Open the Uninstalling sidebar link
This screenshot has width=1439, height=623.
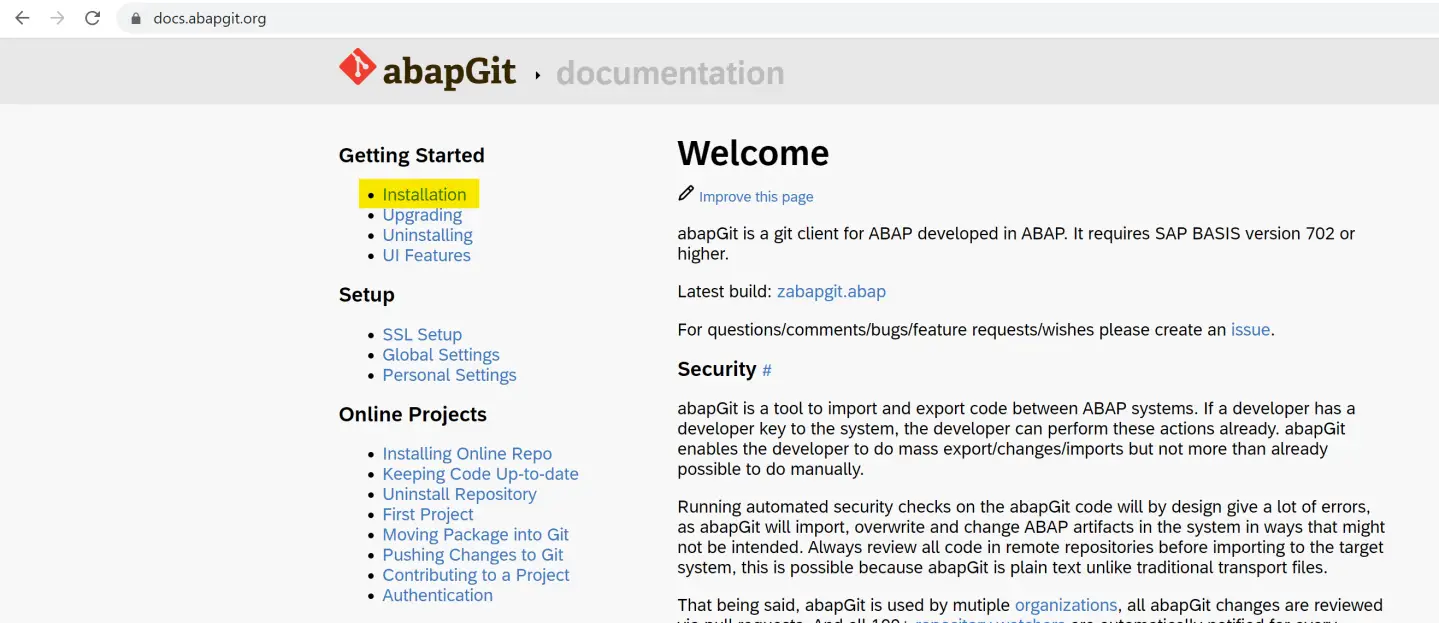[427, 235]
